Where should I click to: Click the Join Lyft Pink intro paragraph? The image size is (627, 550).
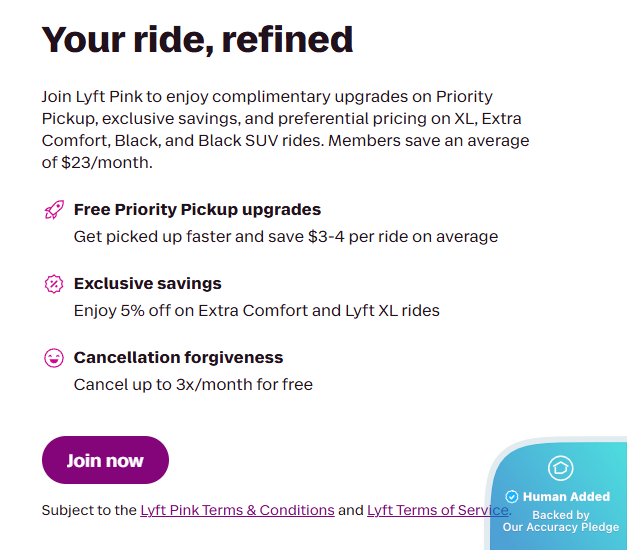286,130
